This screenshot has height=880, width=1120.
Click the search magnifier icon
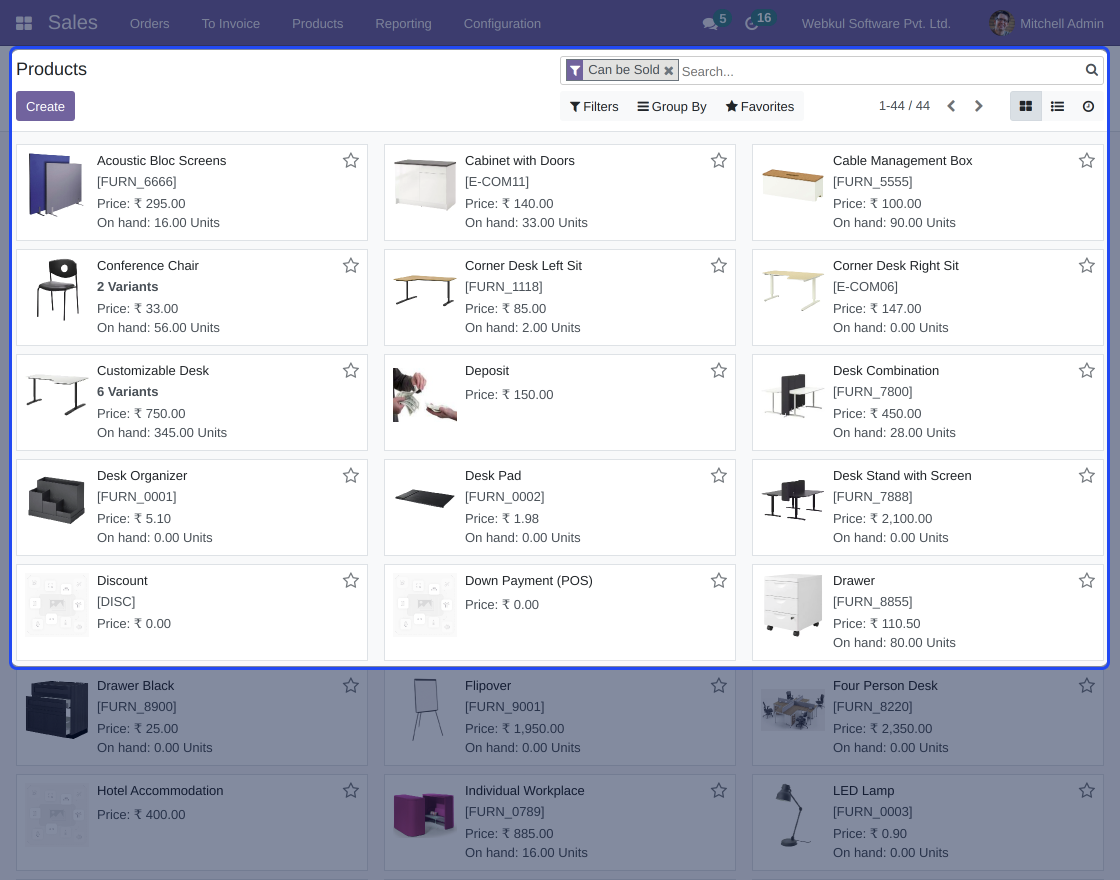1091,70
